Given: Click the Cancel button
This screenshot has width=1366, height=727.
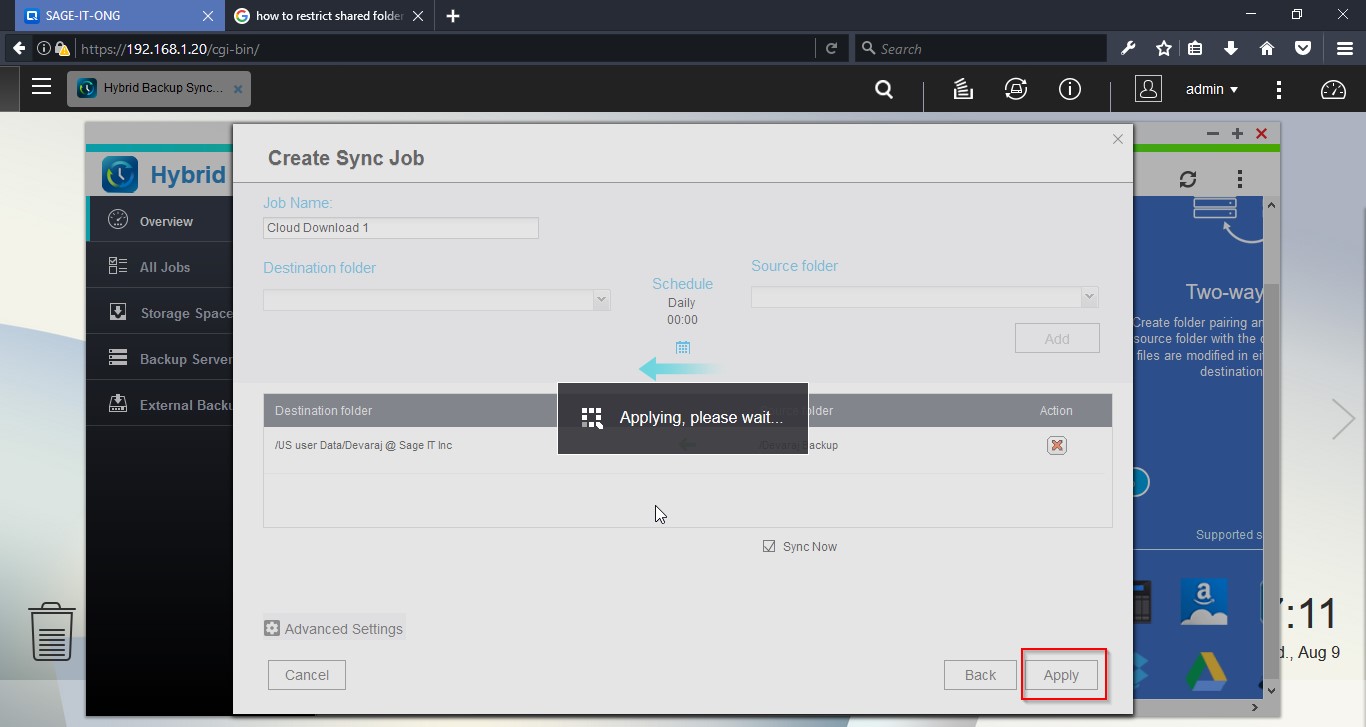Looking at the screenshot, I should coord(307,675).
